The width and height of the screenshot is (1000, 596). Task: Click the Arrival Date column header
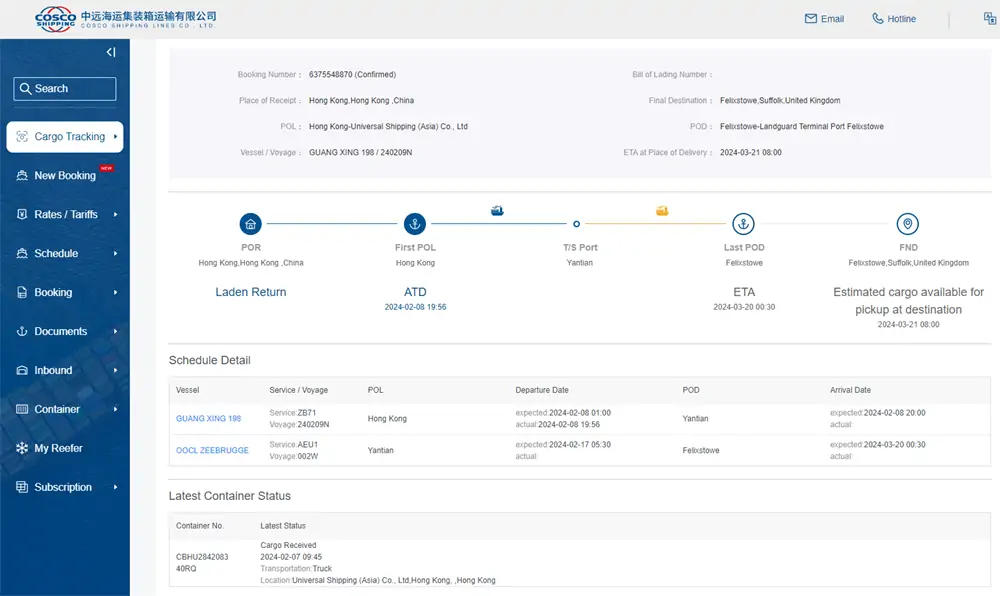point(850,390)
